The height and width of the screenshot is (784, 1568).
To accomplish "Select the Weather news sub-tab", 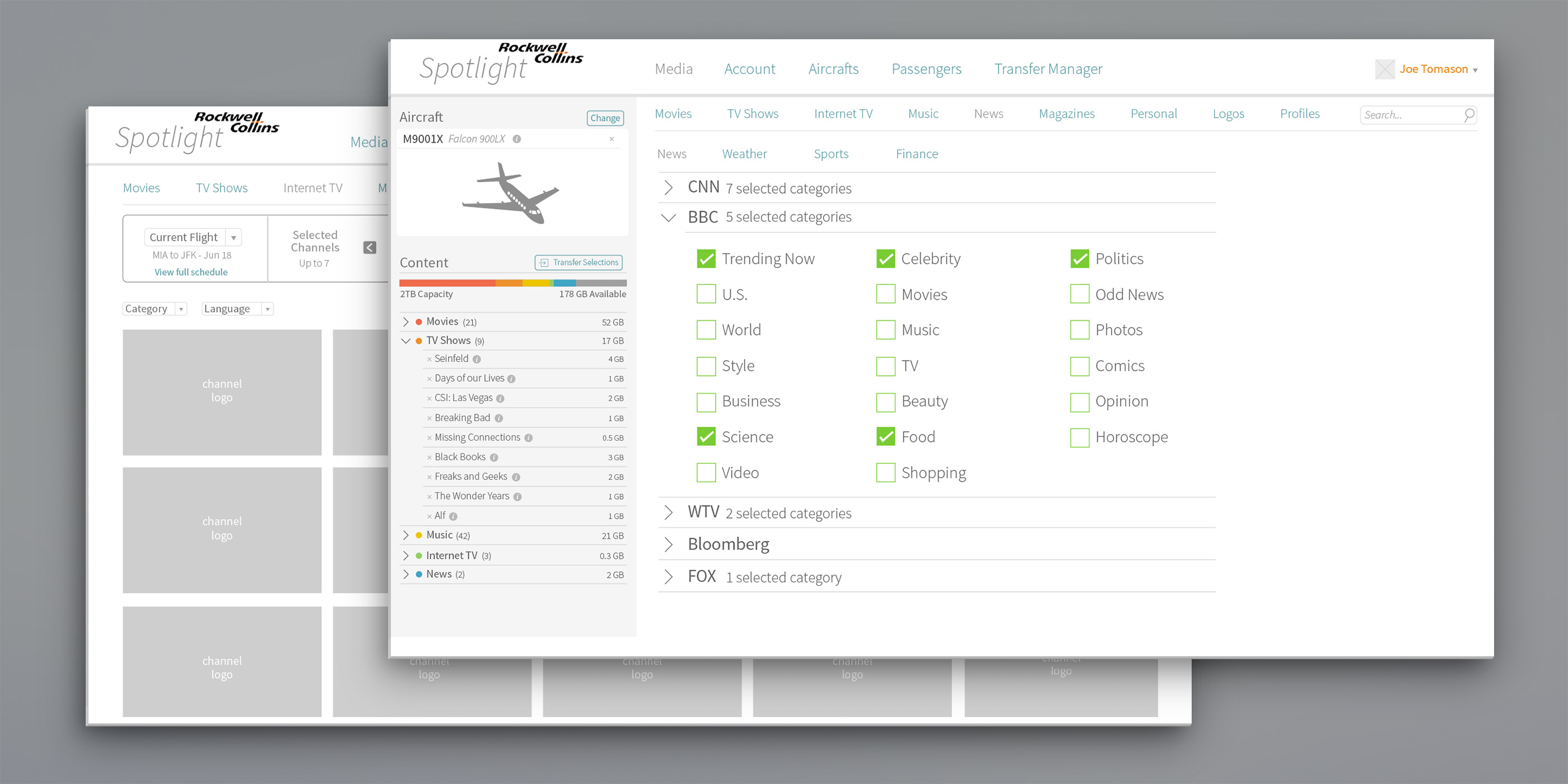I will (x=744, y=154).
